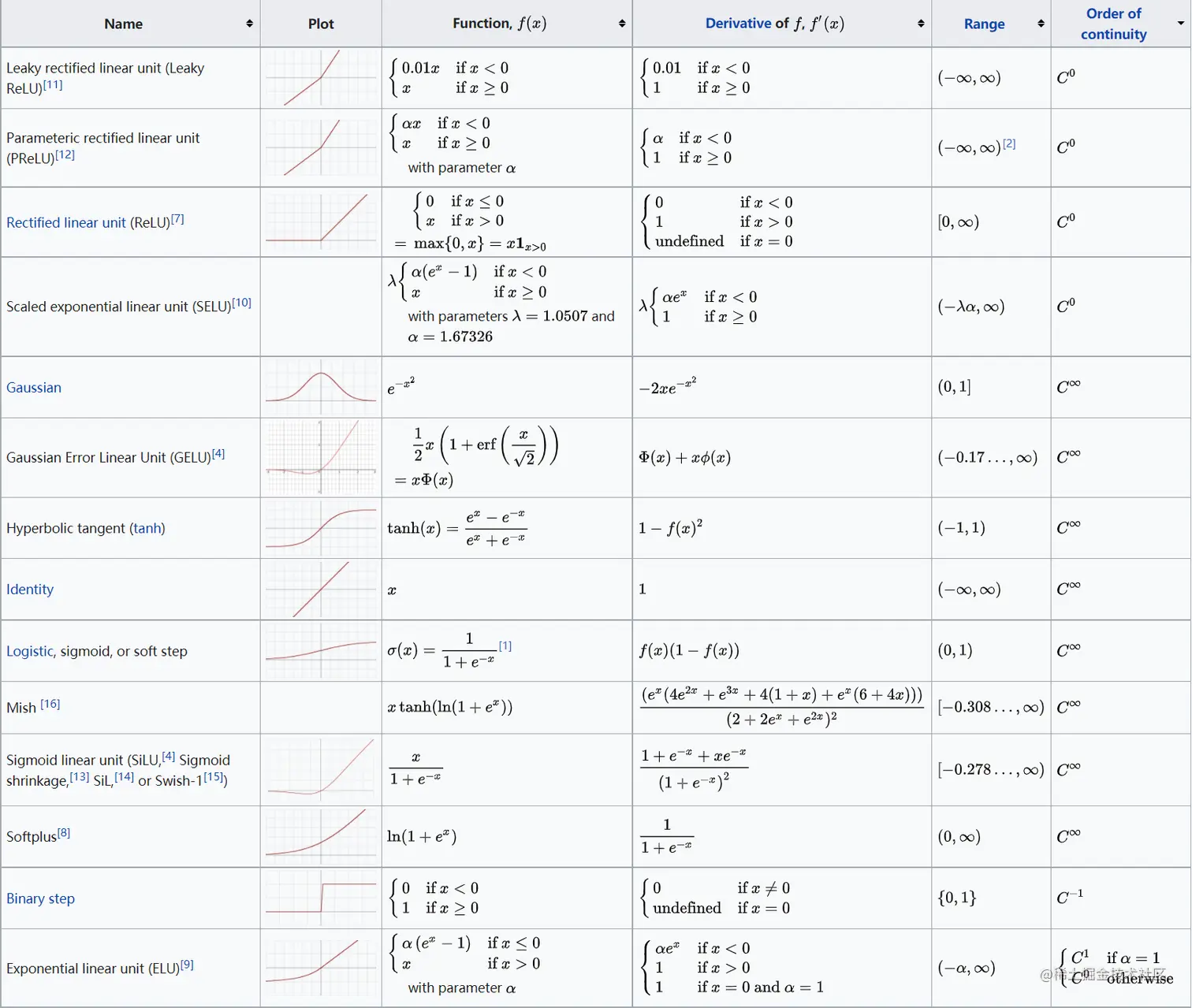Image resolution: width=1192 pixels, height=1008 pixels.
Task: Open the Range header link
Action: (x=984, y=24)
